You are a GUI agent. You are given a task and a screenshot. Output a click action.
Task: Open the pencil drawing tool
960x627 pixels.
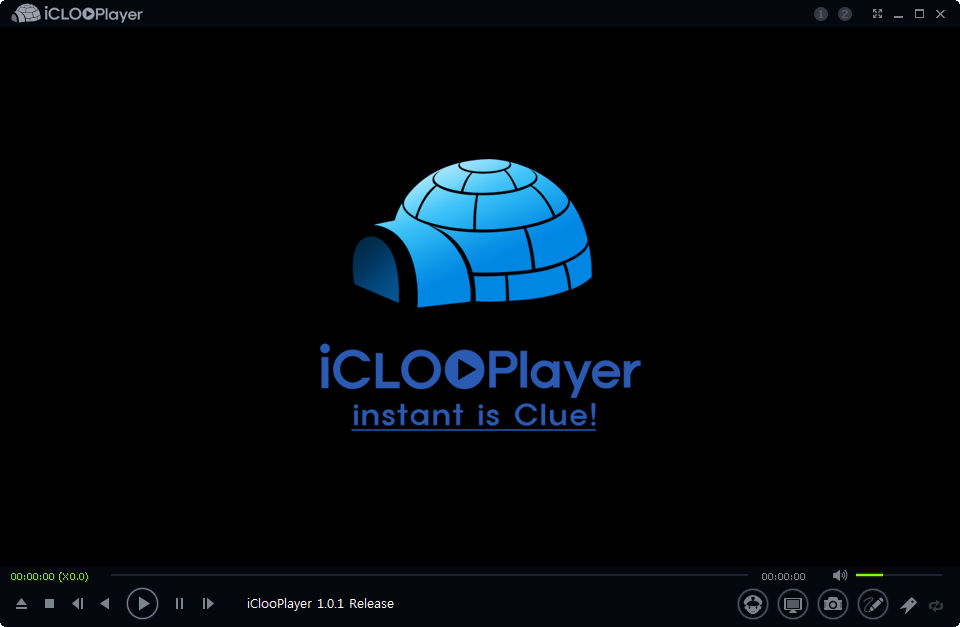click(873, 604)
